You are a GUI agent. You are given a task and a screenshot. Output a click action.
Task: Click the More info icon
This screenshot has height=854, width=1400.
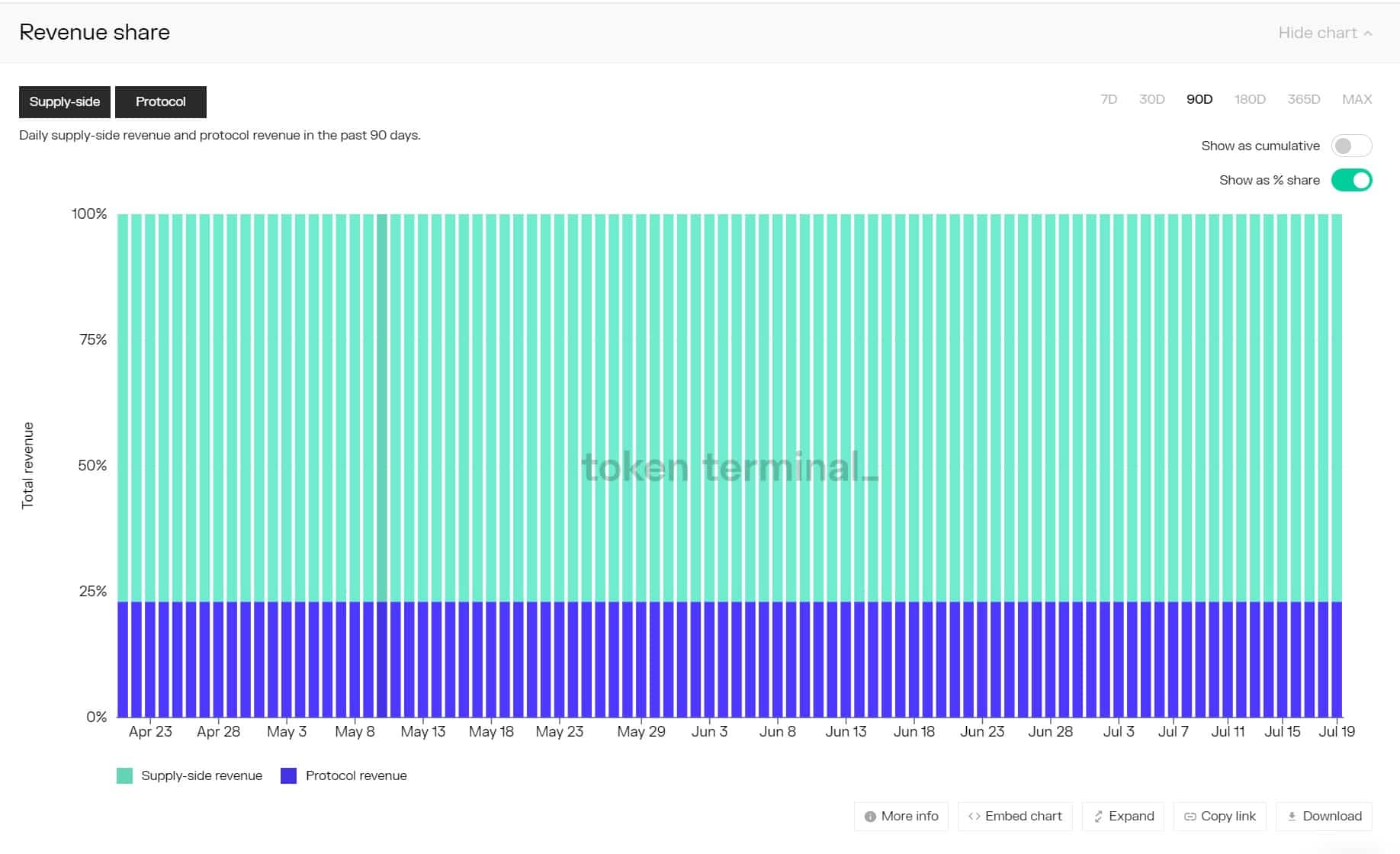point(870,817)
